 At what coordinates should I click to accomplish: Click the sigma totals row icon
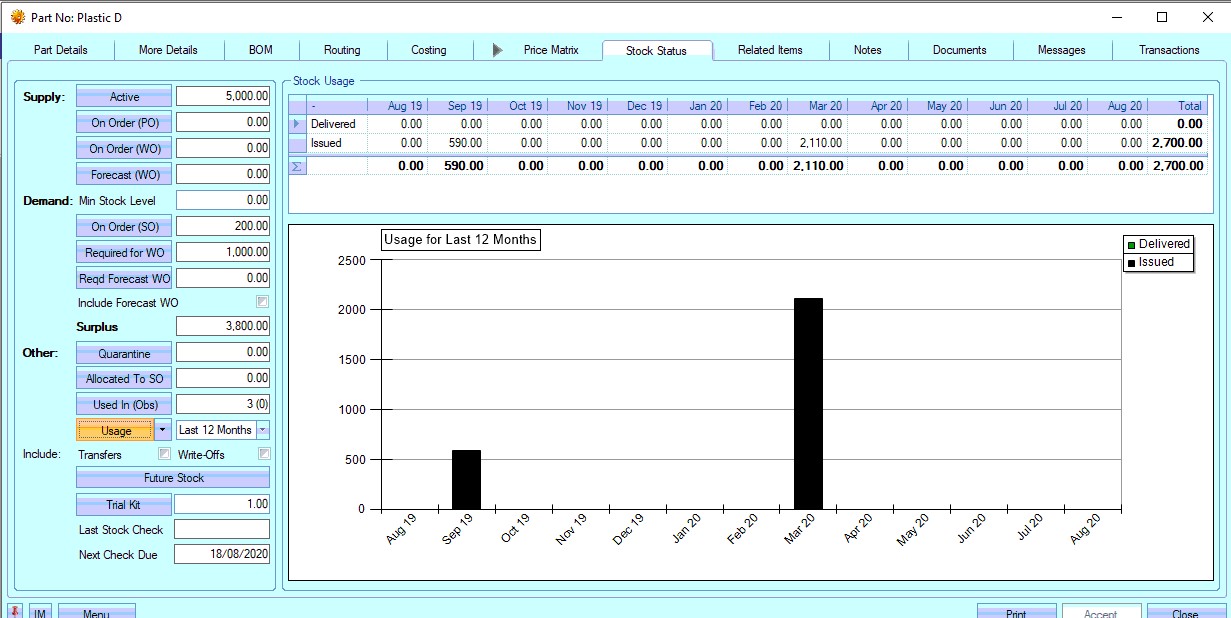(297, 166)
